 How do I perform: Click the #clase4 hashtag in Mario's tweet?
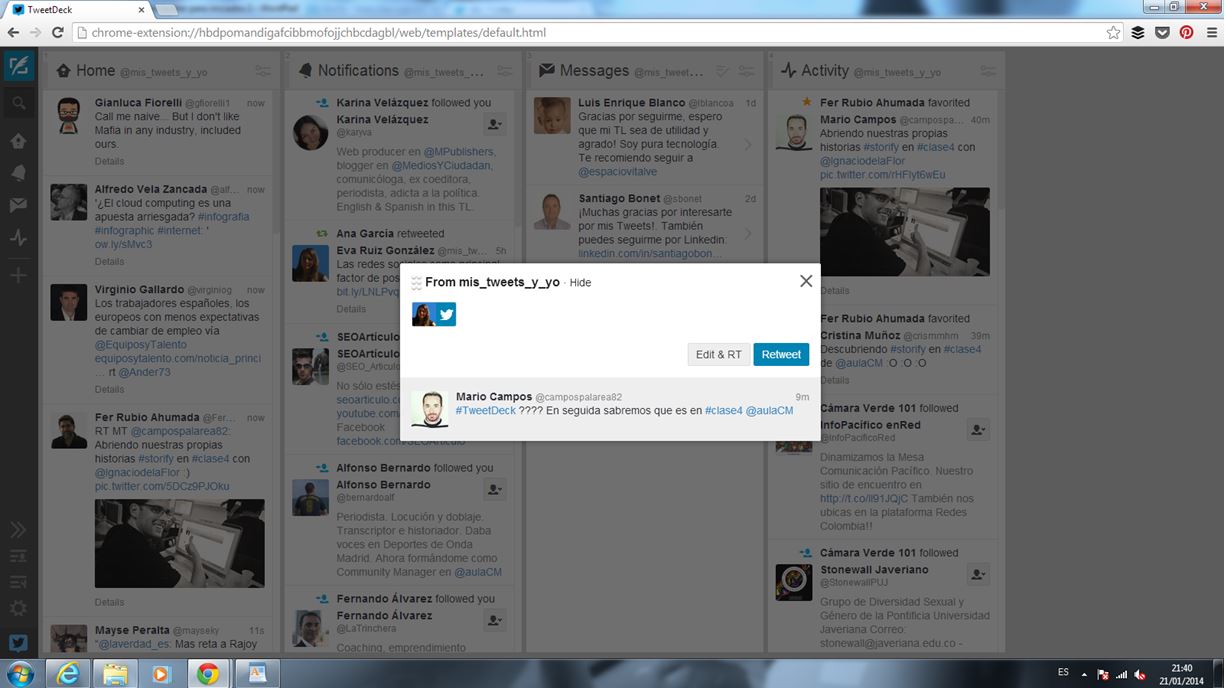pos(723,411)
